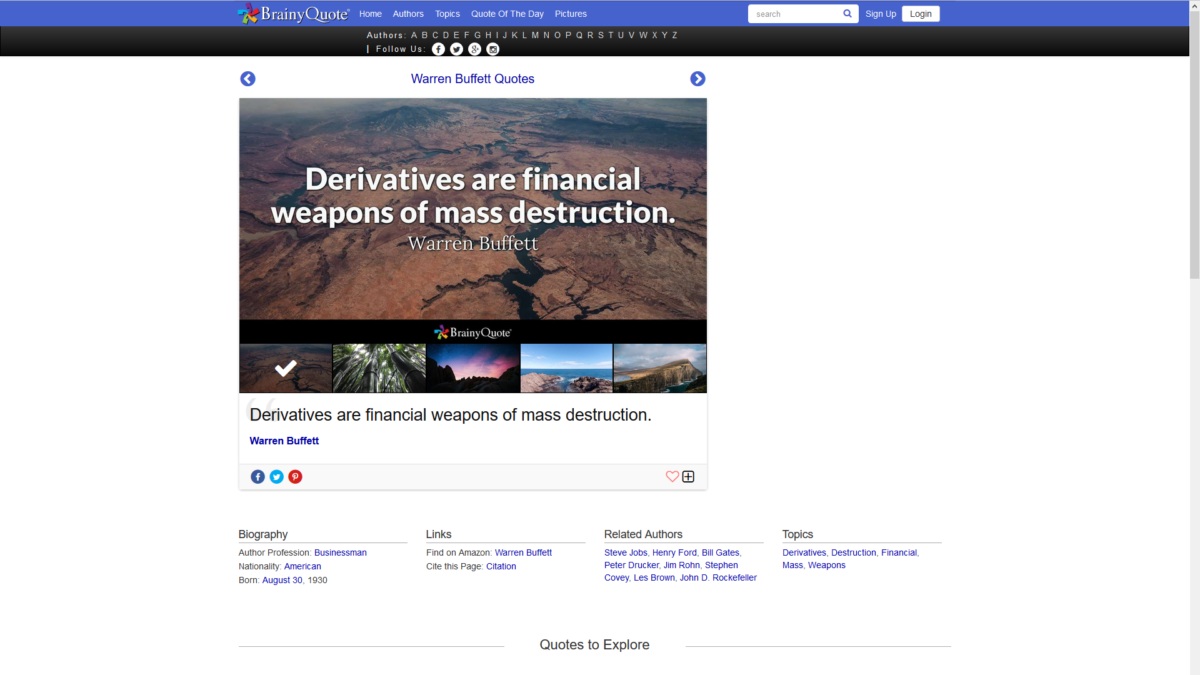The image size is (1200, 675).
Task: Choose the checked canyon background thumbnail
Action: (x=285, y=368)
